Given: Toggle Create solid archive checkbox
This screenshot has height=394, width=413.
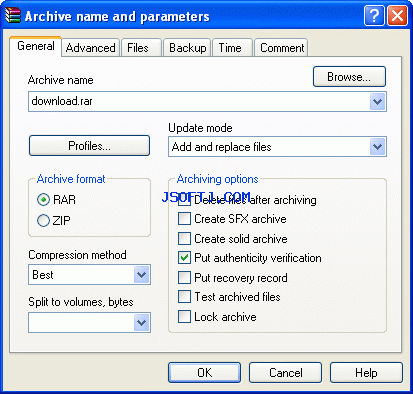Looking at the screenshot, I should coord(184,239).
